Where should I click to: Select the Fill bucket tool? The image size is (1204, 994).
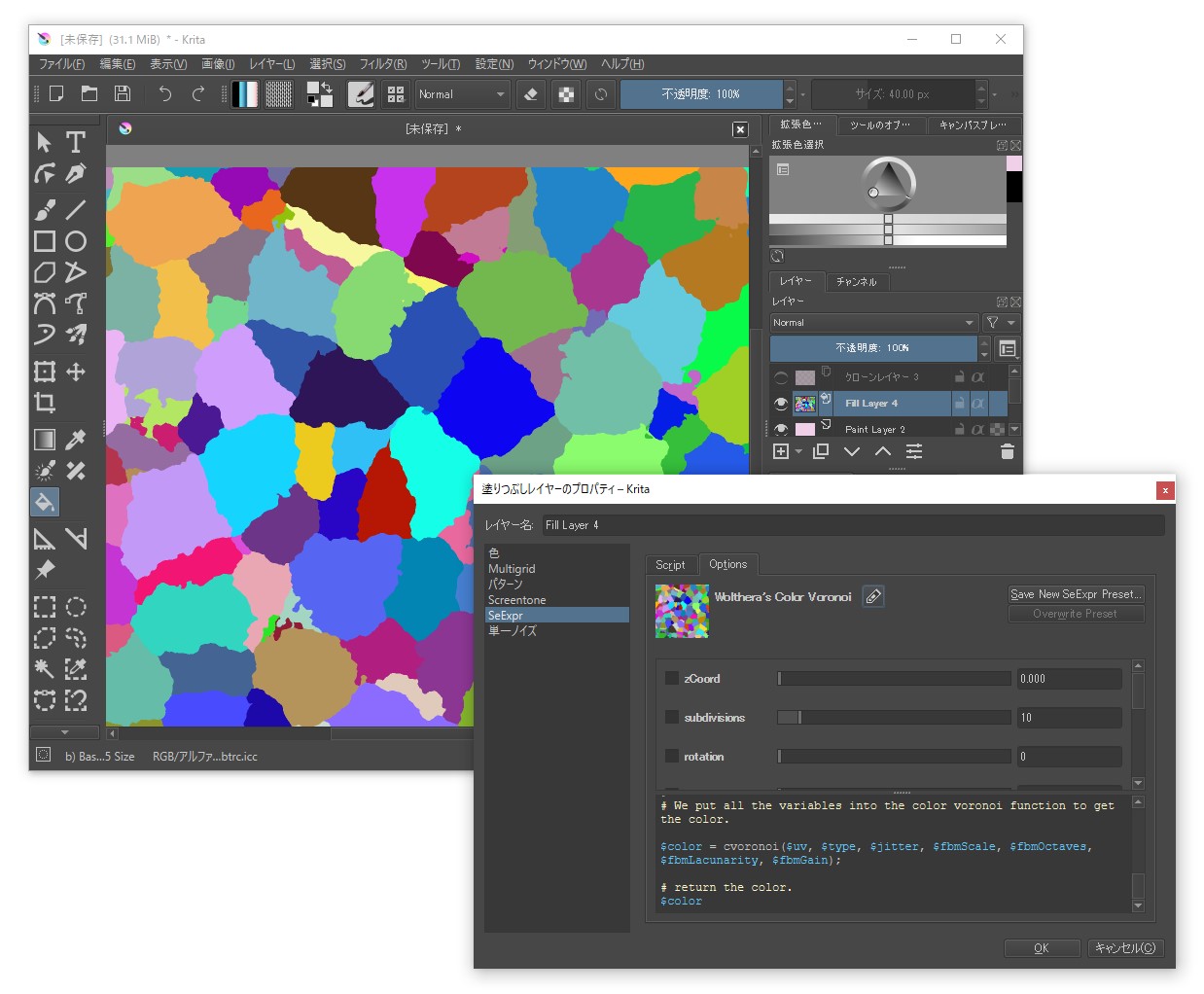[x=45, y=502]
